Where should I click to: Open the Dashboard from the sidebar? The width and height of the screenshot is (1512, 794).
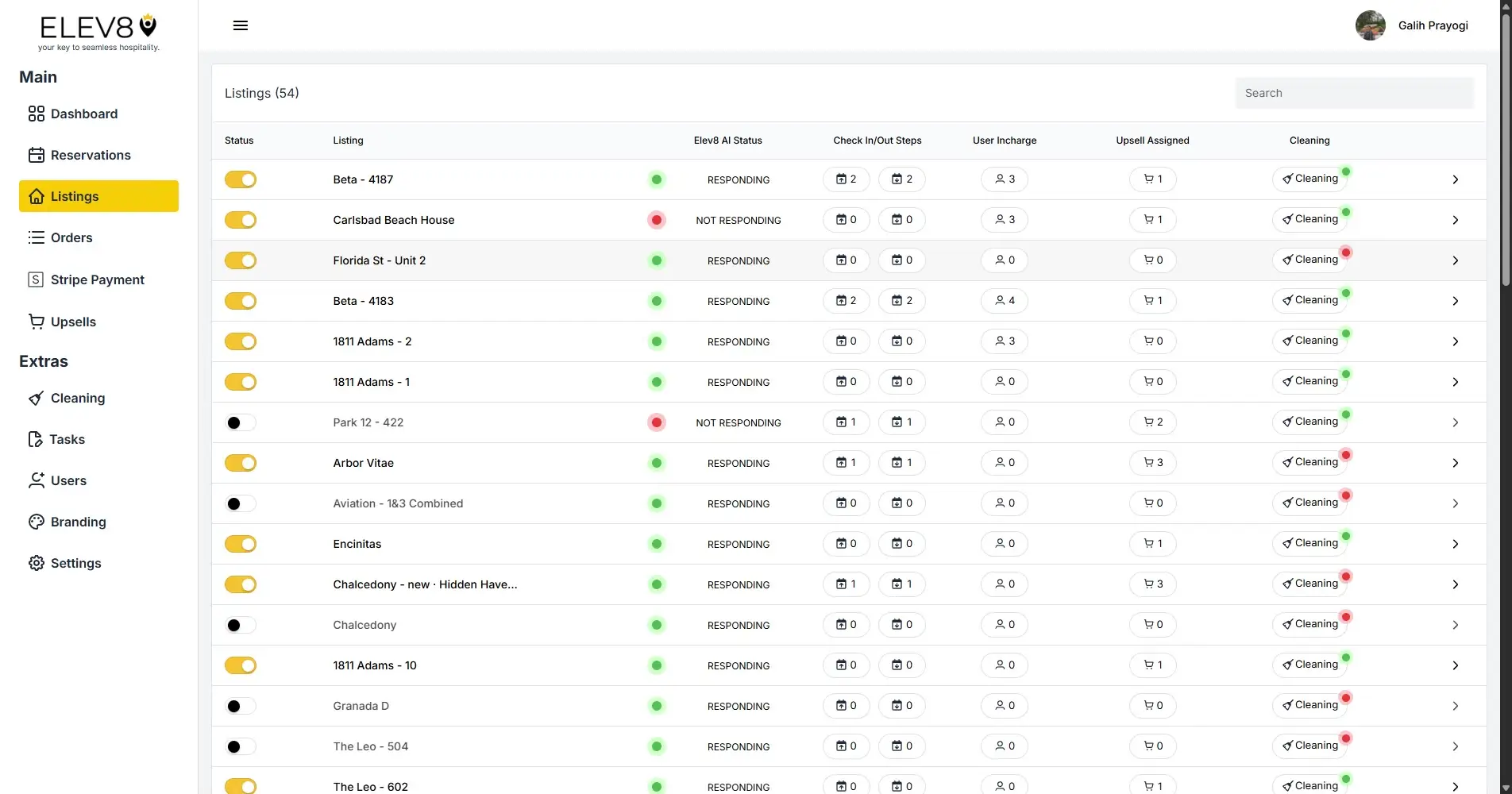tap(83, 114)
